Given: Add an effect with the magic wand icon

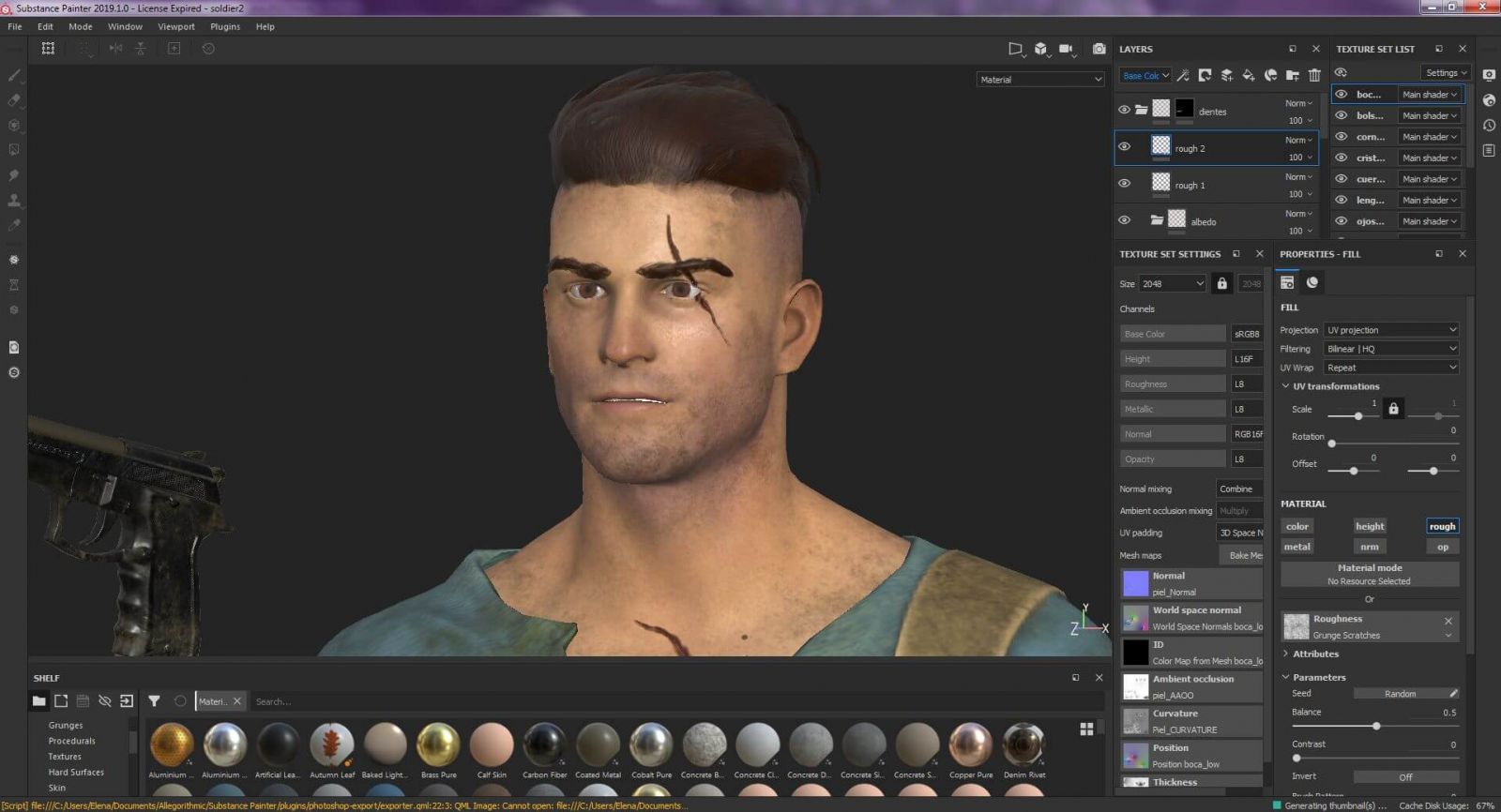Looking at the screenshot, I should [x=1183, y=75].
